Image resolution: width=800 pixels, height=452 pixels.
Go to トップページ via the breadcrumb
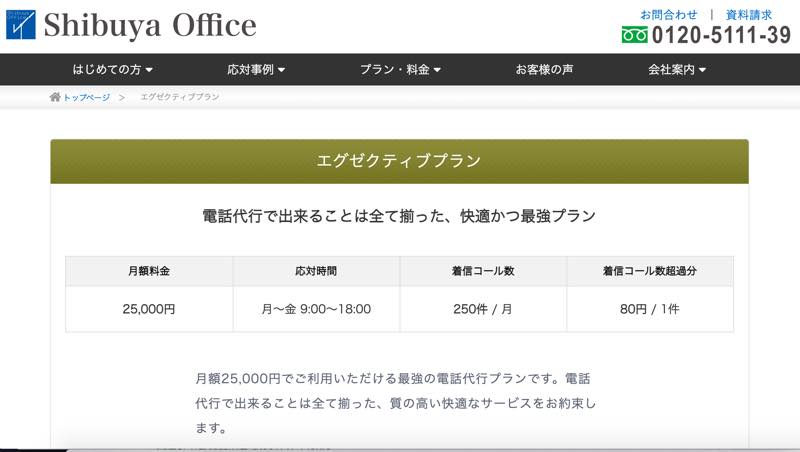pyautogui.click(x=85, y=97)
